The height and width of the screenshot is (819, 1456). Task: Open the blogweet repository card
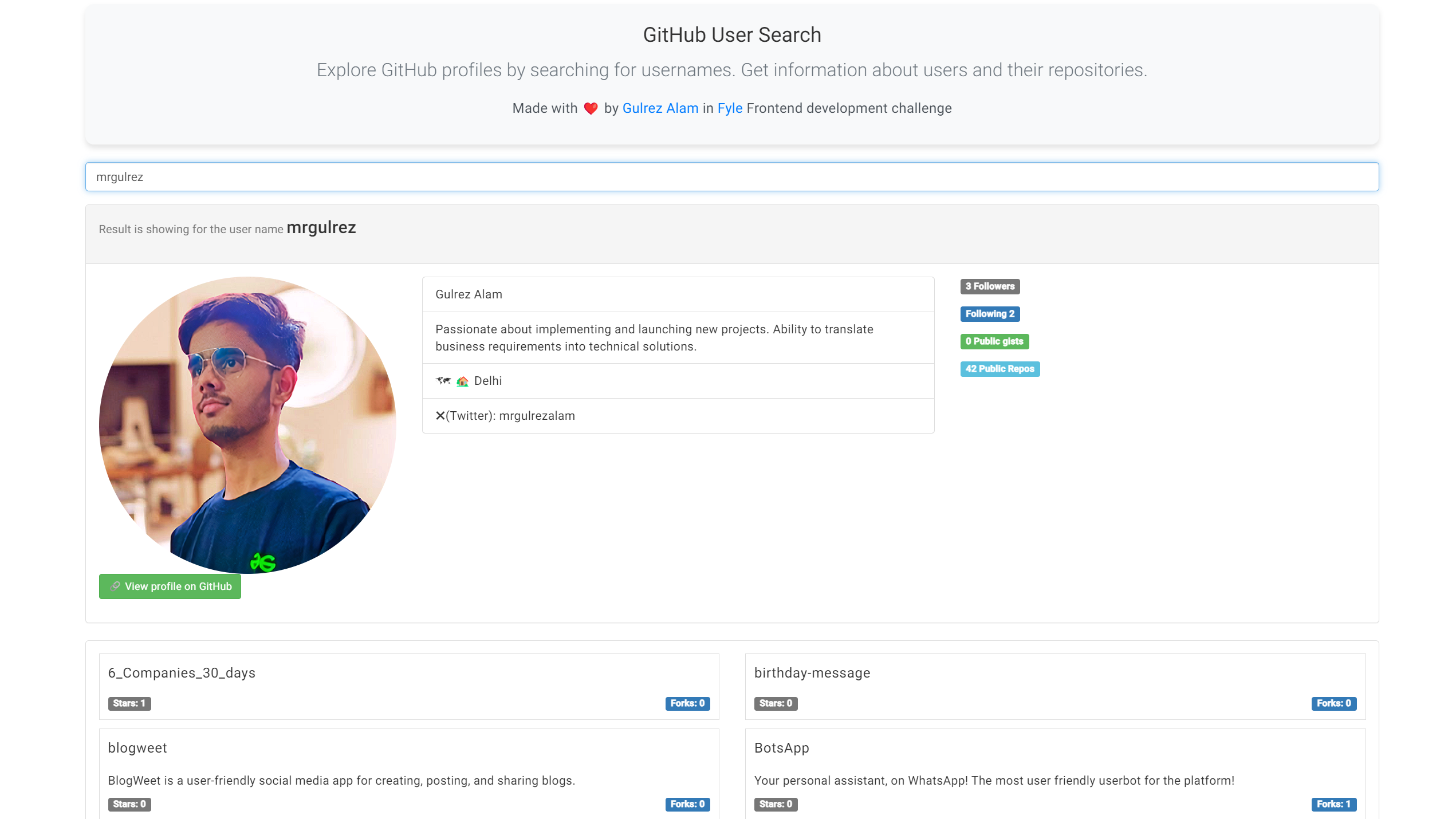click(409, 774)
